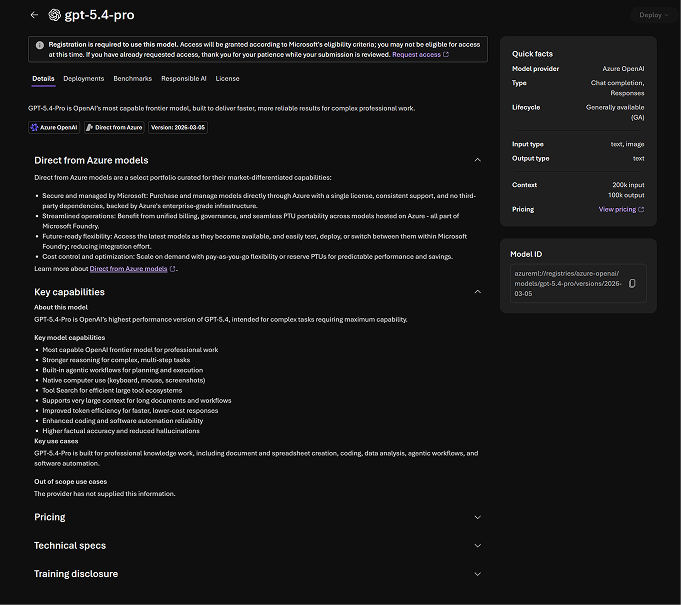This screenshot has height=605, width=681.
Task: Copy the Model ID with the copy icon
Action: click(631, 284)
